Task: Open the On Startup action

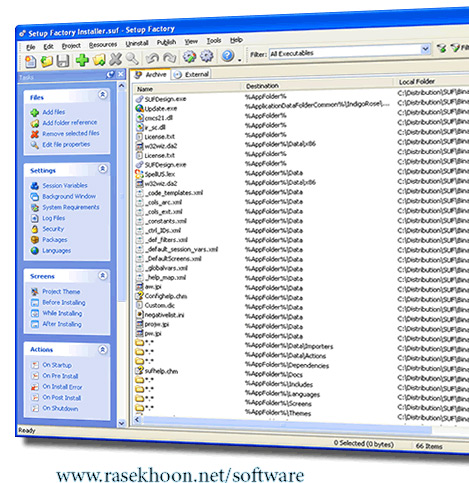Action: (57, 365)
